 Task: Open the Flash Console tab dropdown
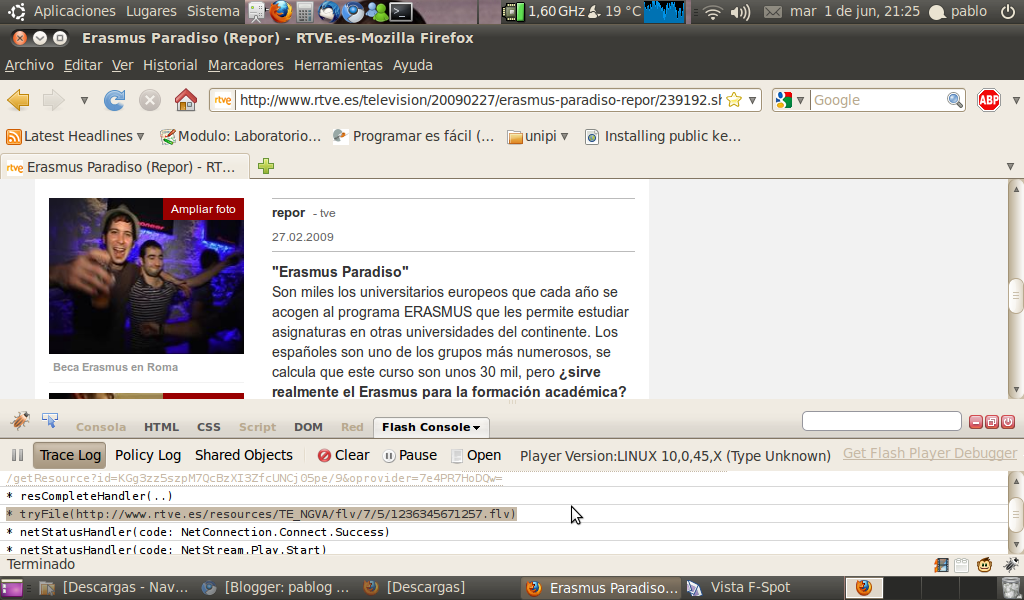[476, 428]
